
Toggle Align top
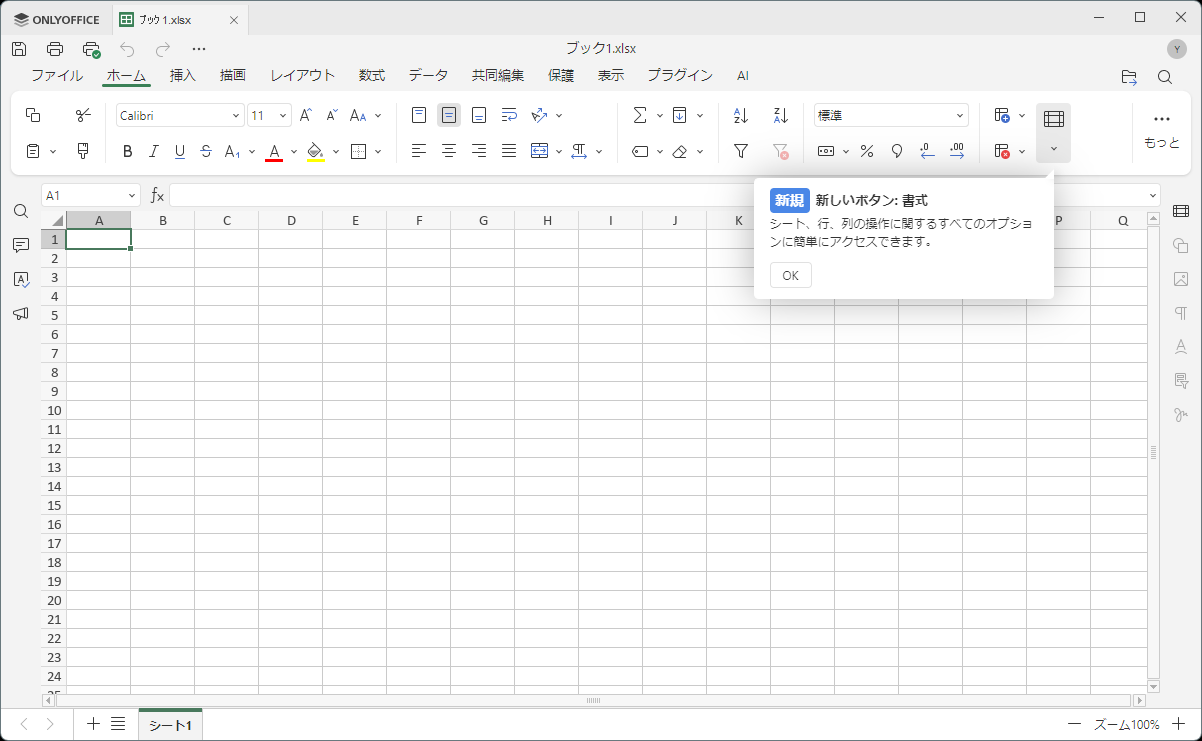click(419, 116)
